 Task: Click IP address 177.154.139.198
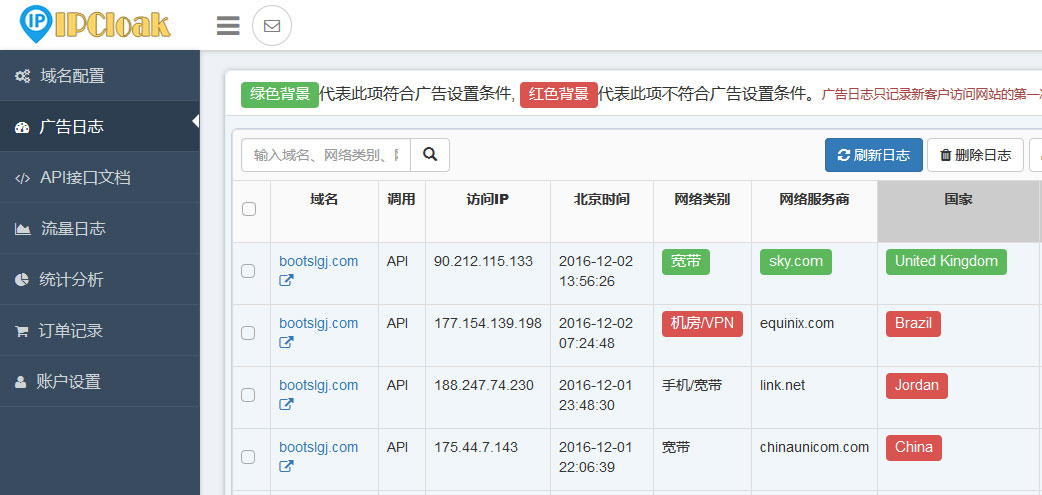488,323
